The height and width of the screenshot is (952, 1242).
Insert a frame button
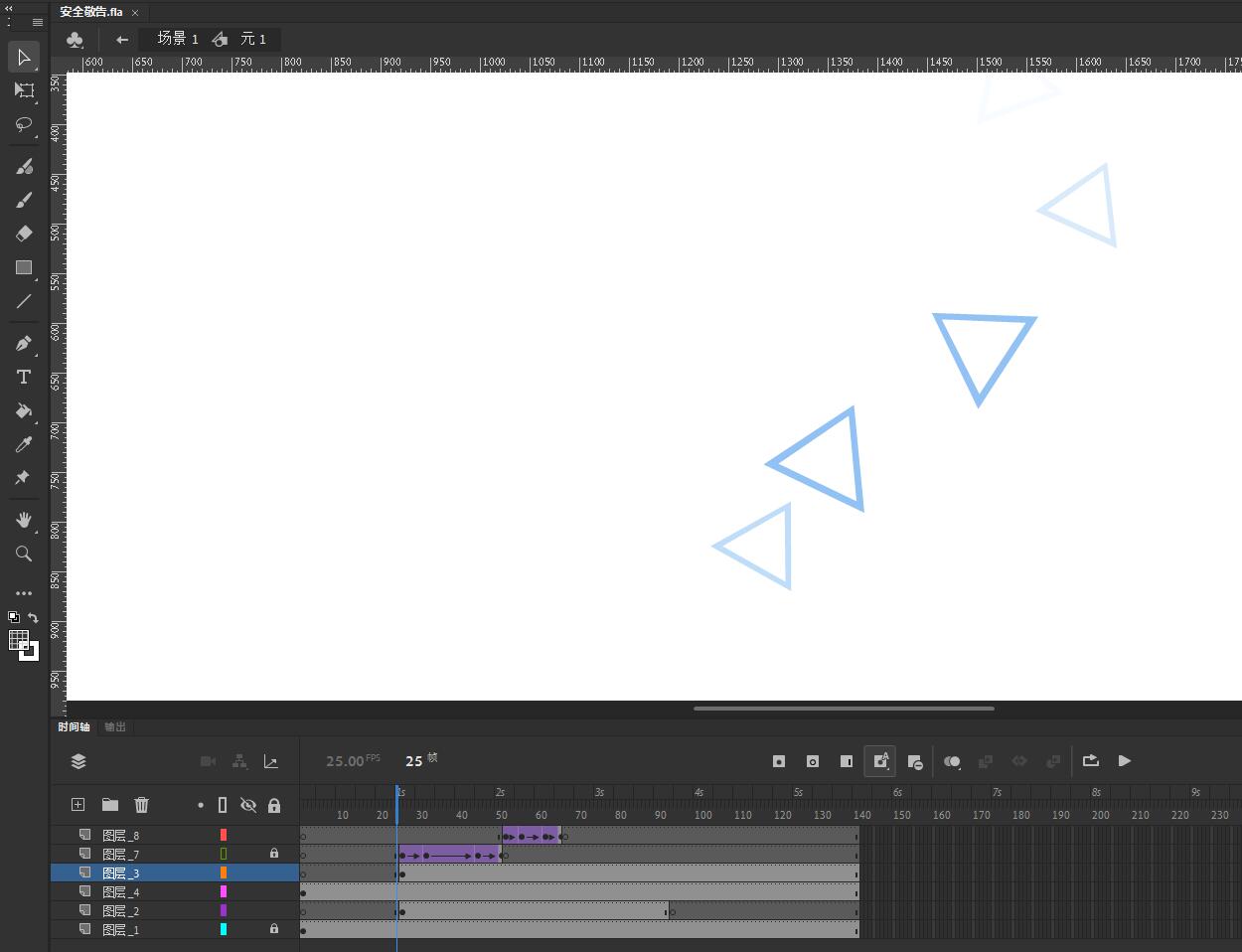[x=847, y=761]
